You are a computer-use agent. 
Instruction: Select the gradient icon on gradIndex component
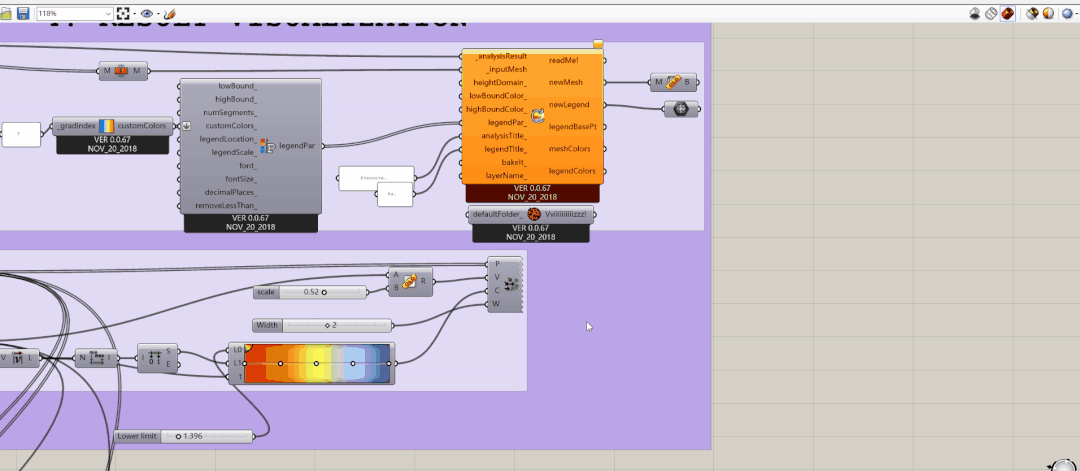point(106,126)
